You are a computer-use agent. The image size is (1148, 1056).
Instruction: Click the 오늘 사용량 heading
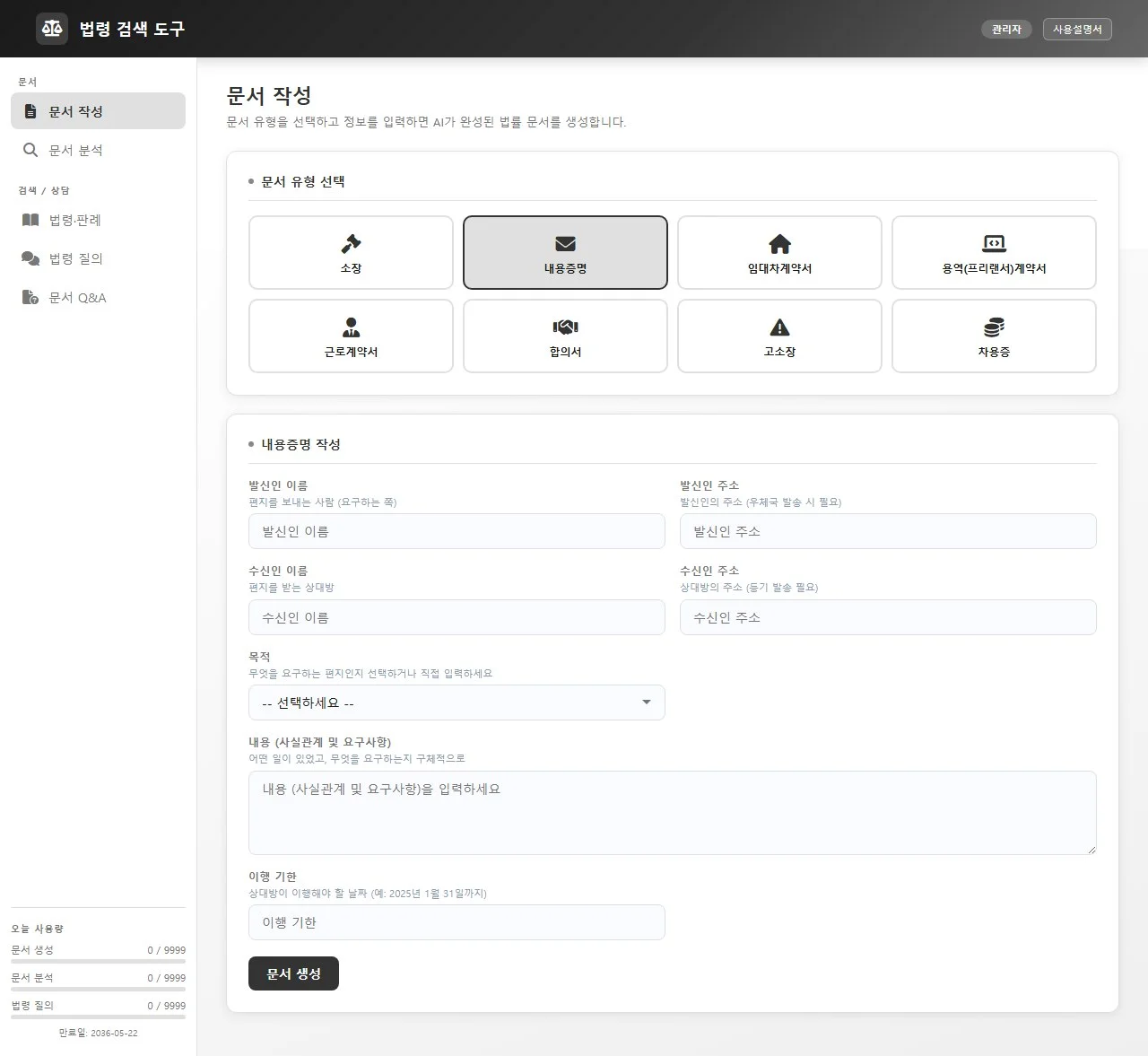click(x=37, y=929)
